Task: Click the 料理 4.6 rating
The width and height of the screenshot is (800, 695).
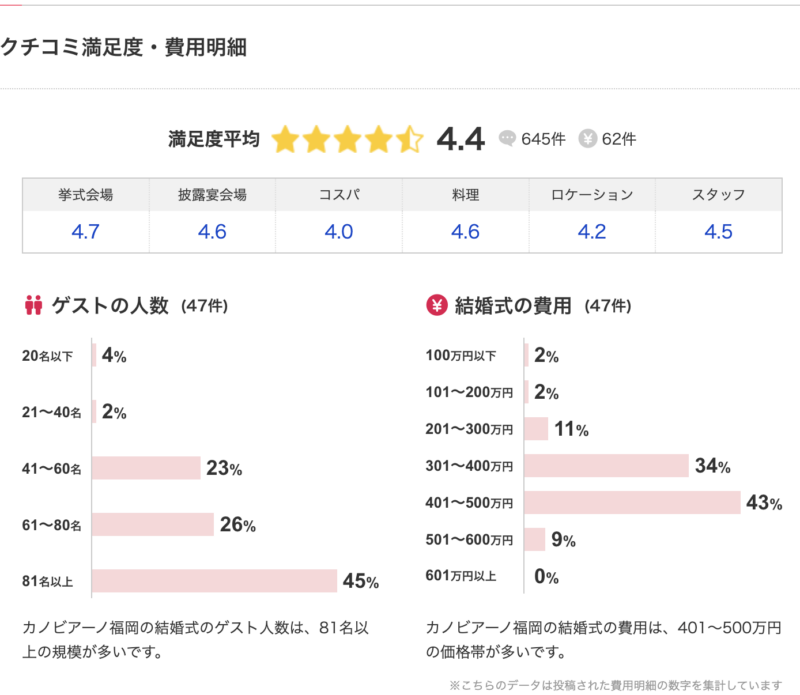Action: [x=465, y=232]
